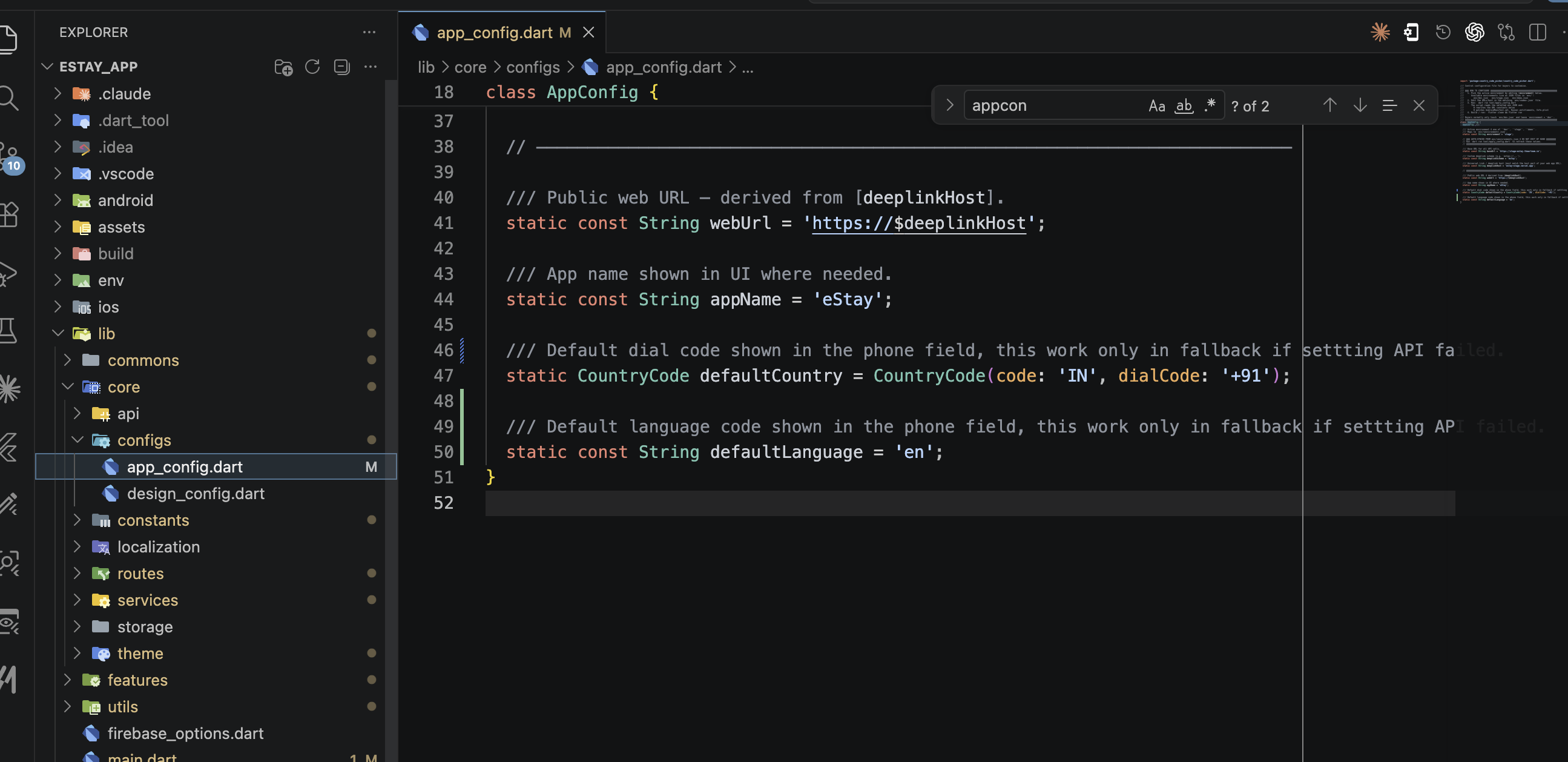Click Find in Selection icon

click(x=1389, y=105)
